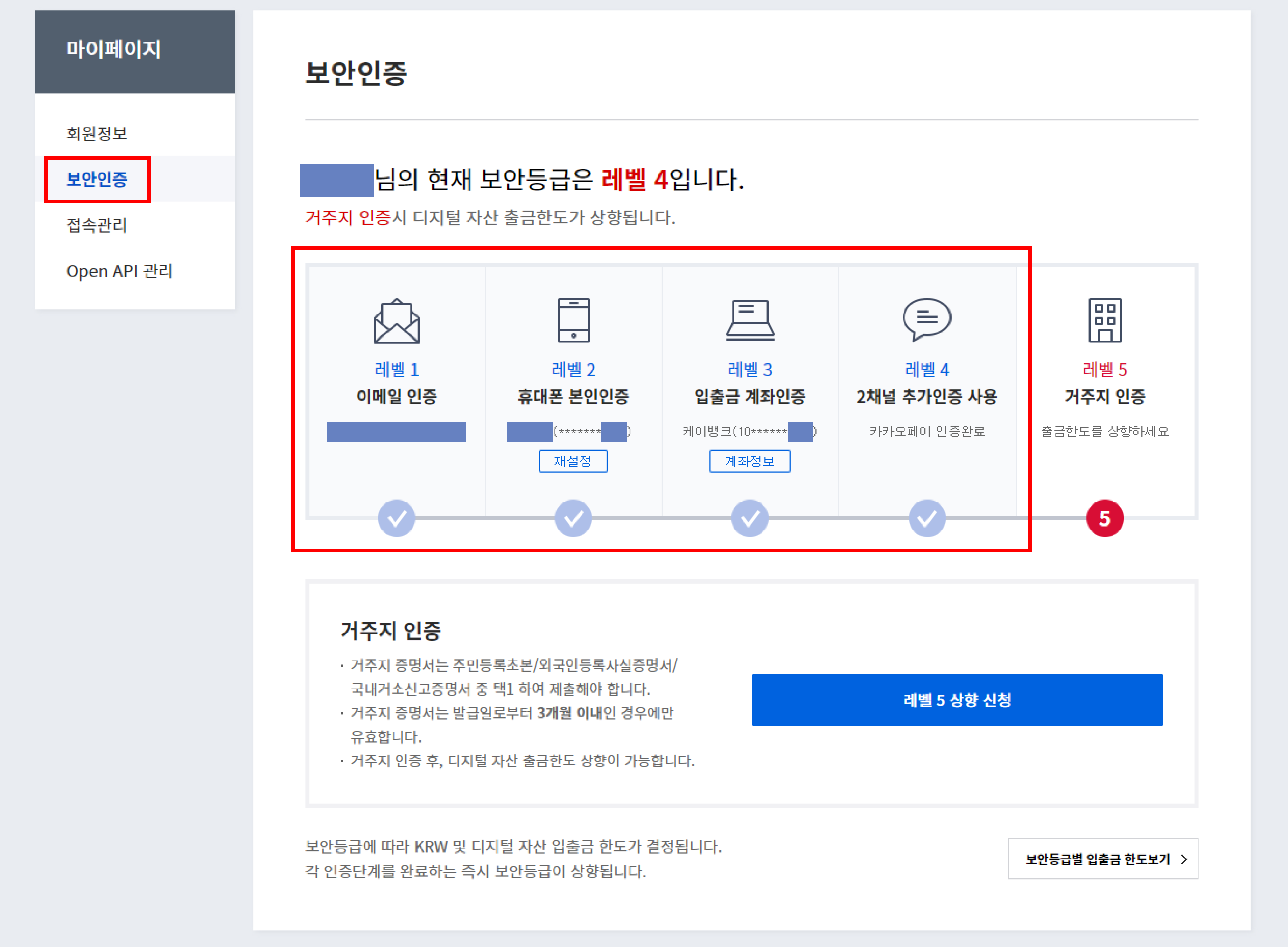Select 보안인증 in the sidebar menu
Image resolution: width=1288 pixels, height=947 pixels.
96,179
